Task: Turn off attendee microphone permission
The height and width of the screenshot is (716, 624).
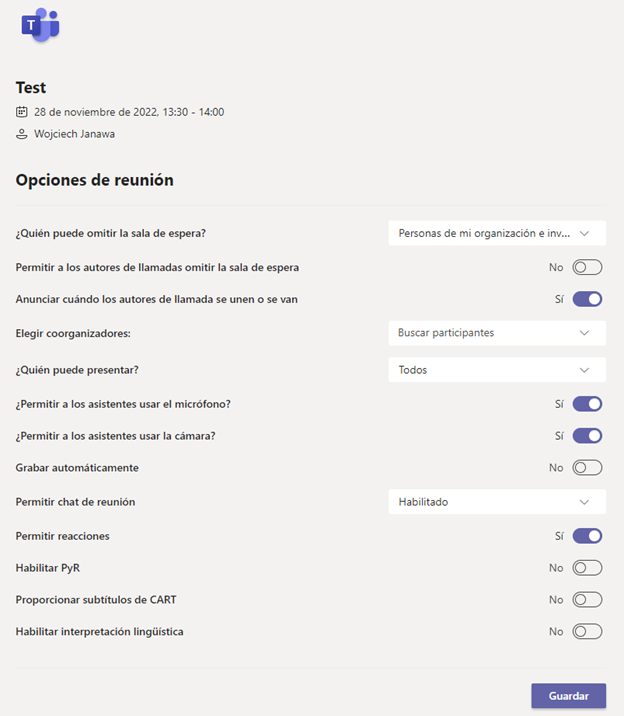Action: (x=587, y=404)
